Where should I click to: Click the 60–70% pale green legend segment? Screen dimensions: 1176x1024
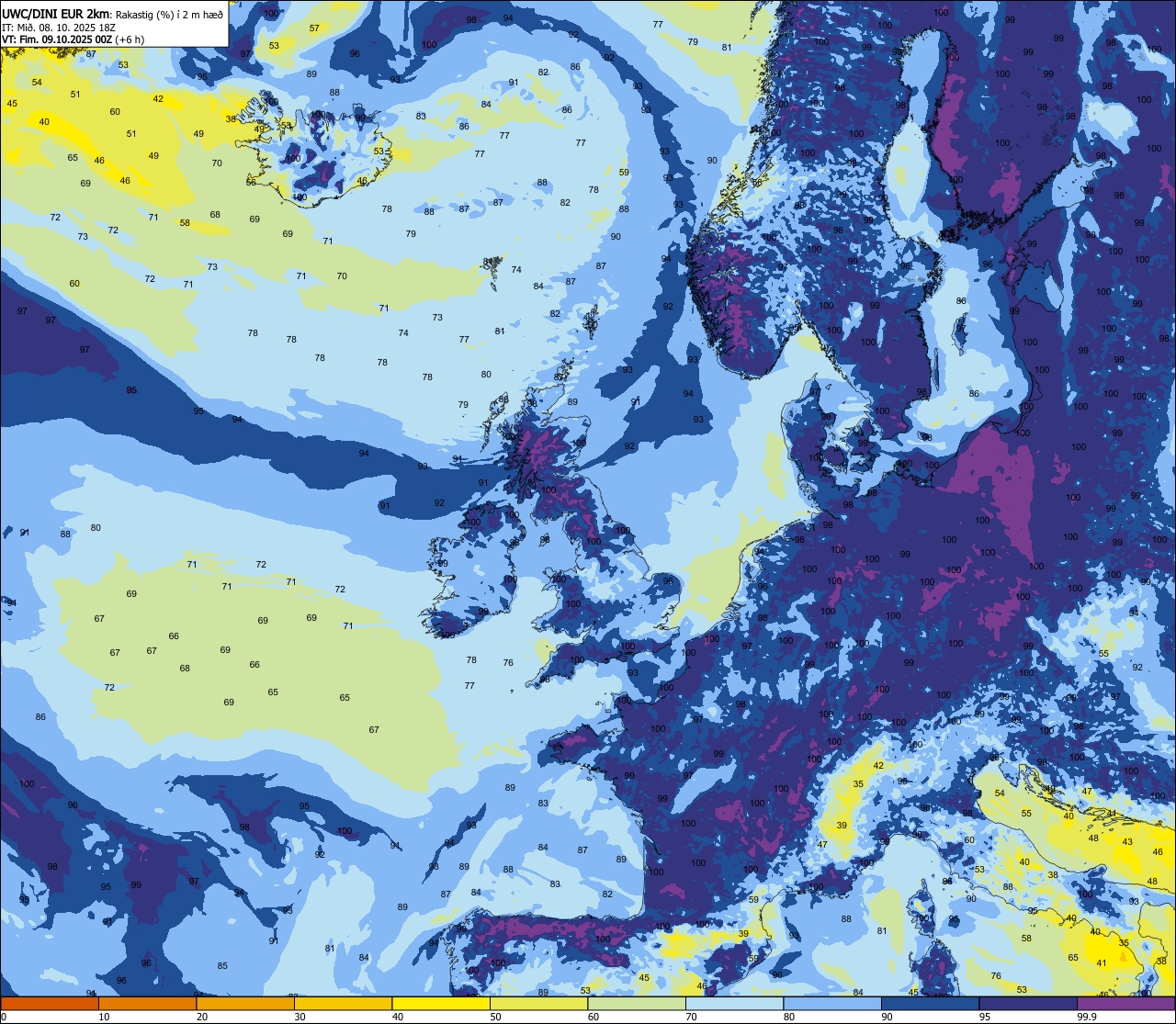click(x=637, y=1003)
